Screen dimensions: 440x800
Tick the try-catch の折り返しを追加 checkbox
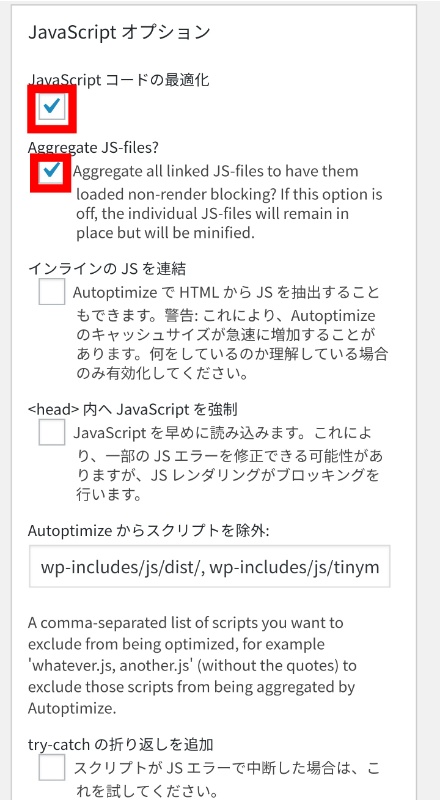point(52,768)
